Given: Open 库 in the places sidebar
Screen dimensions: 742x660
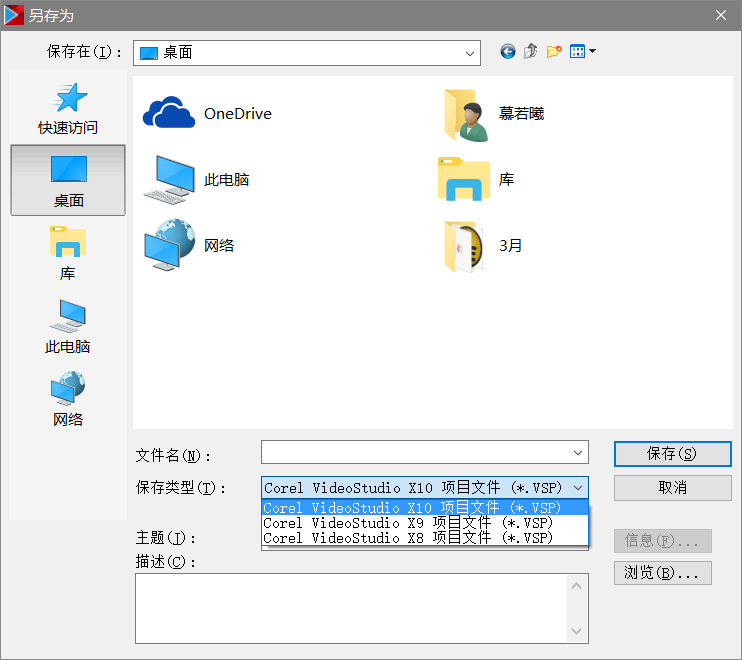Looking at the screenshot, I should point(68,253).
